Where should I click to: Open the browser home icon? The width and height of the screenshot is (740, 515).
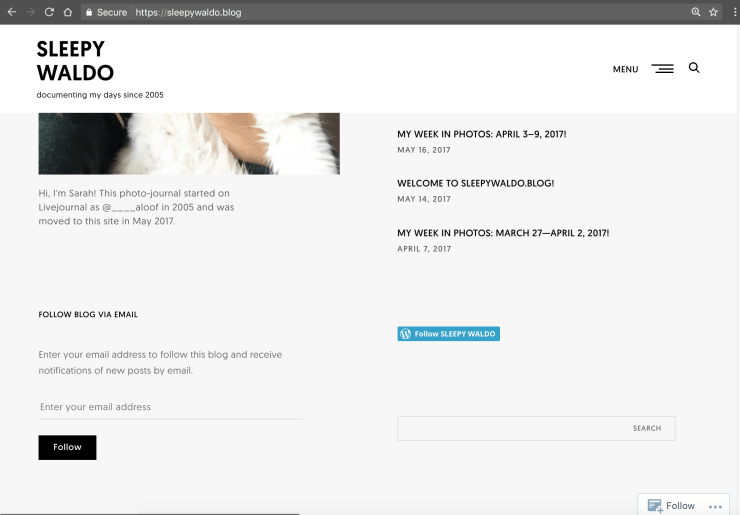pyautogui.click(x=68, y=12)
